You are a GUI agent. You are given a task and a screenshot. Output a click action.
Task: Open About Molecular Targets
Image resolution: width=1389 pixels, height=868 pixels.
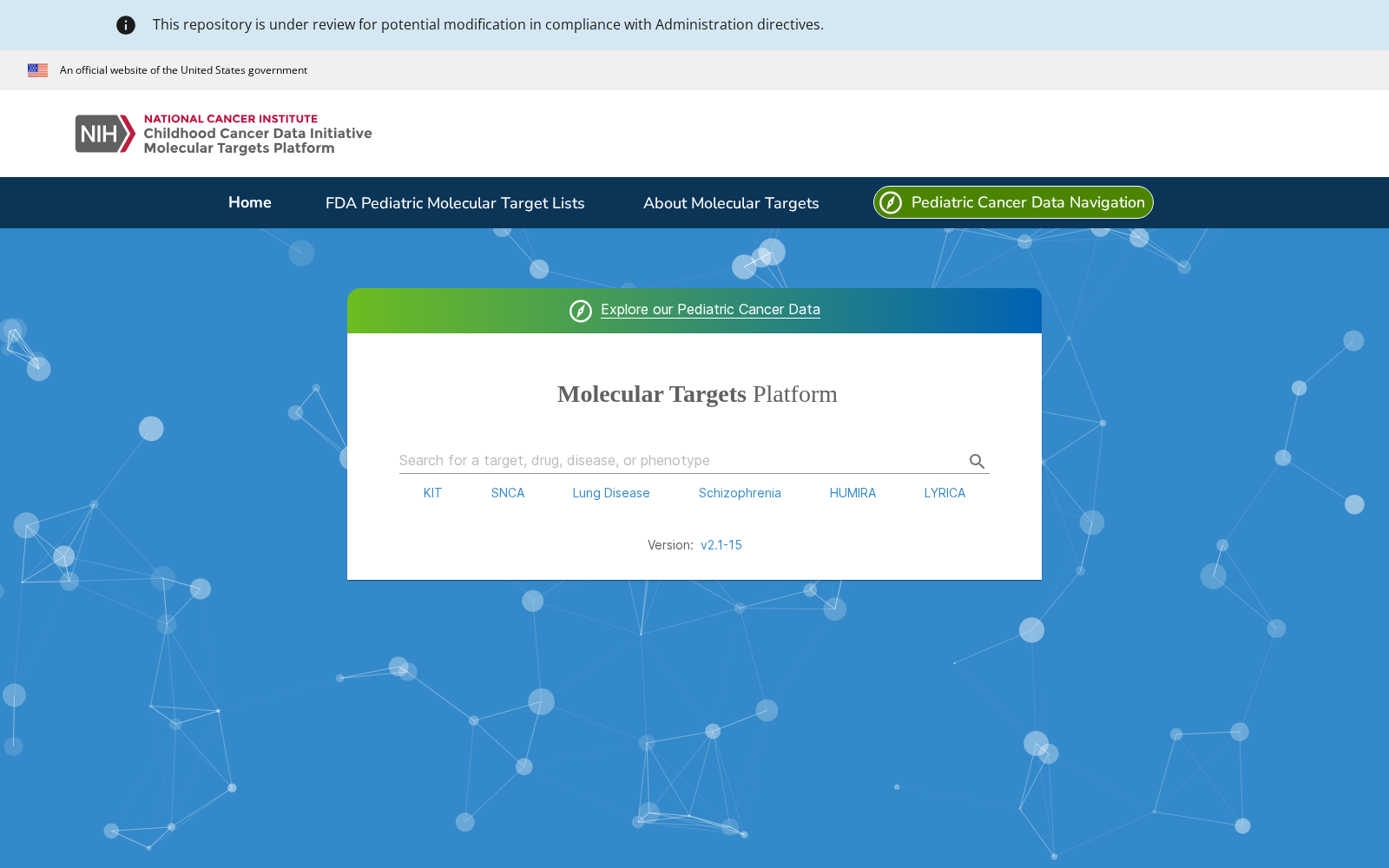731,203
